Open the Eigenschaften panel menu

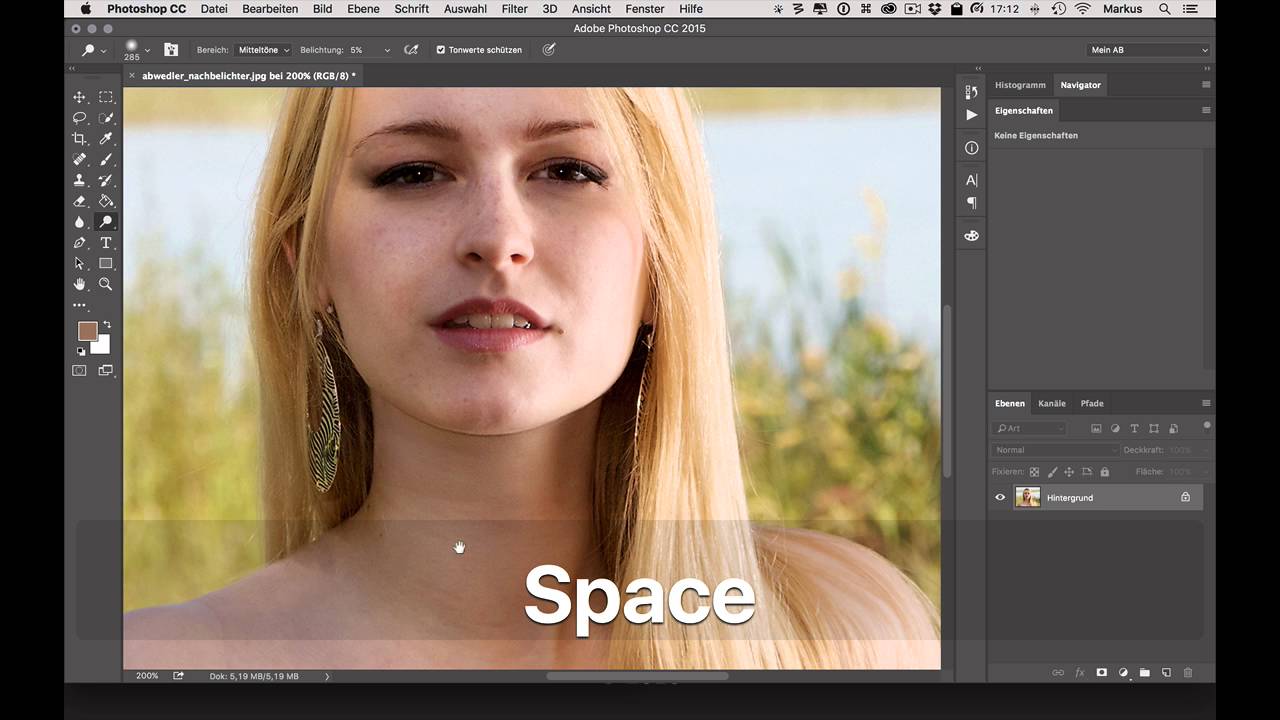1206,110
